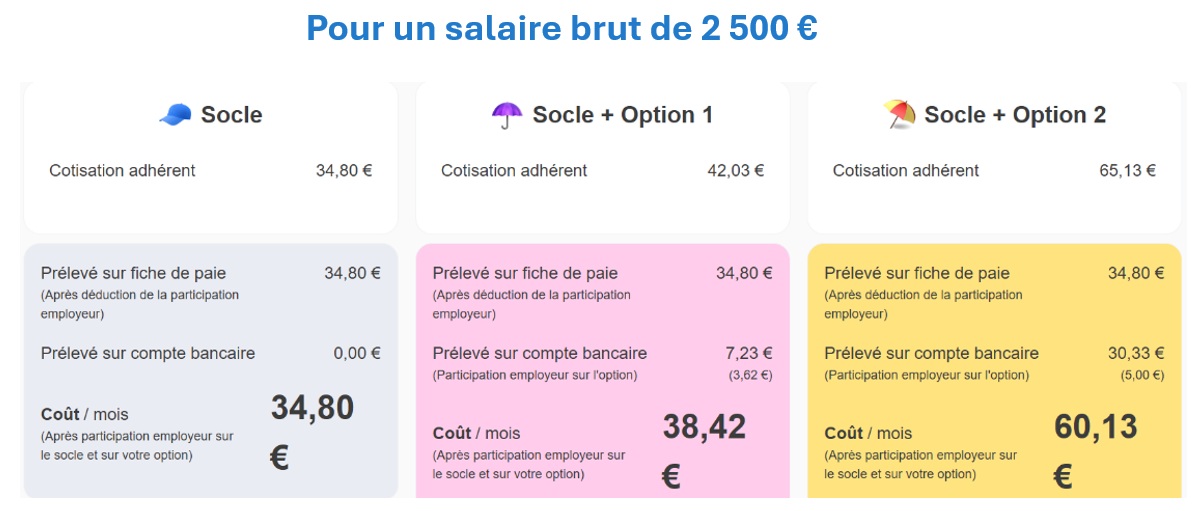1204x511 pixels.
Task: Click the 0,00 € bank debit amount
Action: pos(356,353)
